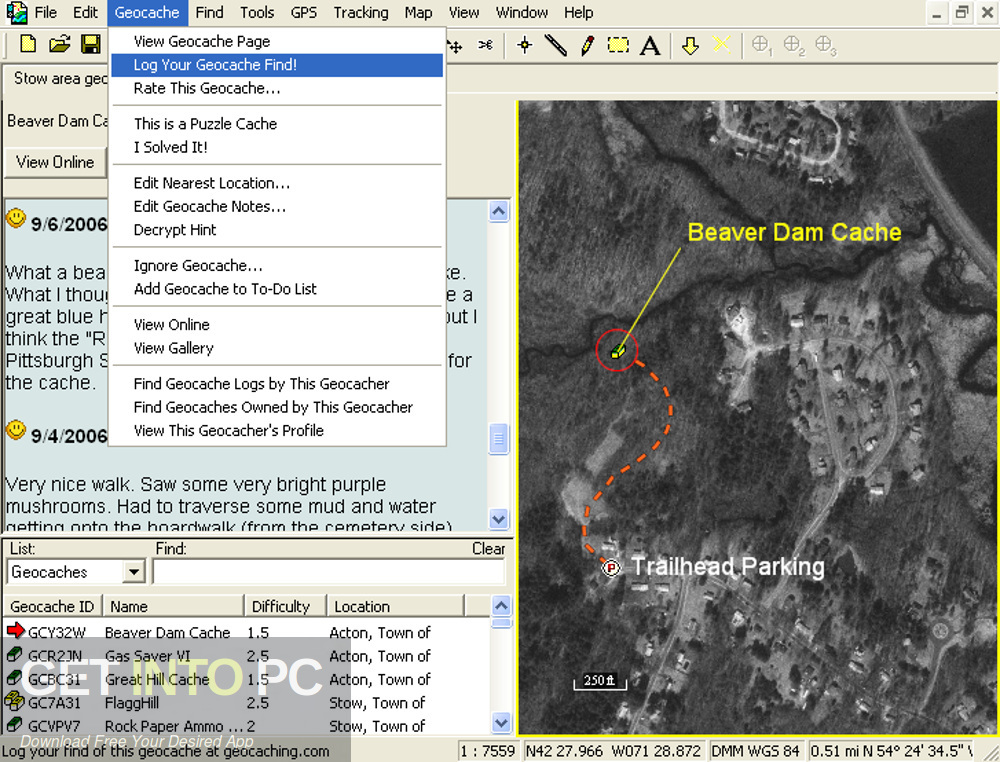Click inside the Find text field
Screen dimensions: 1000x762
(x=329, y=571)
